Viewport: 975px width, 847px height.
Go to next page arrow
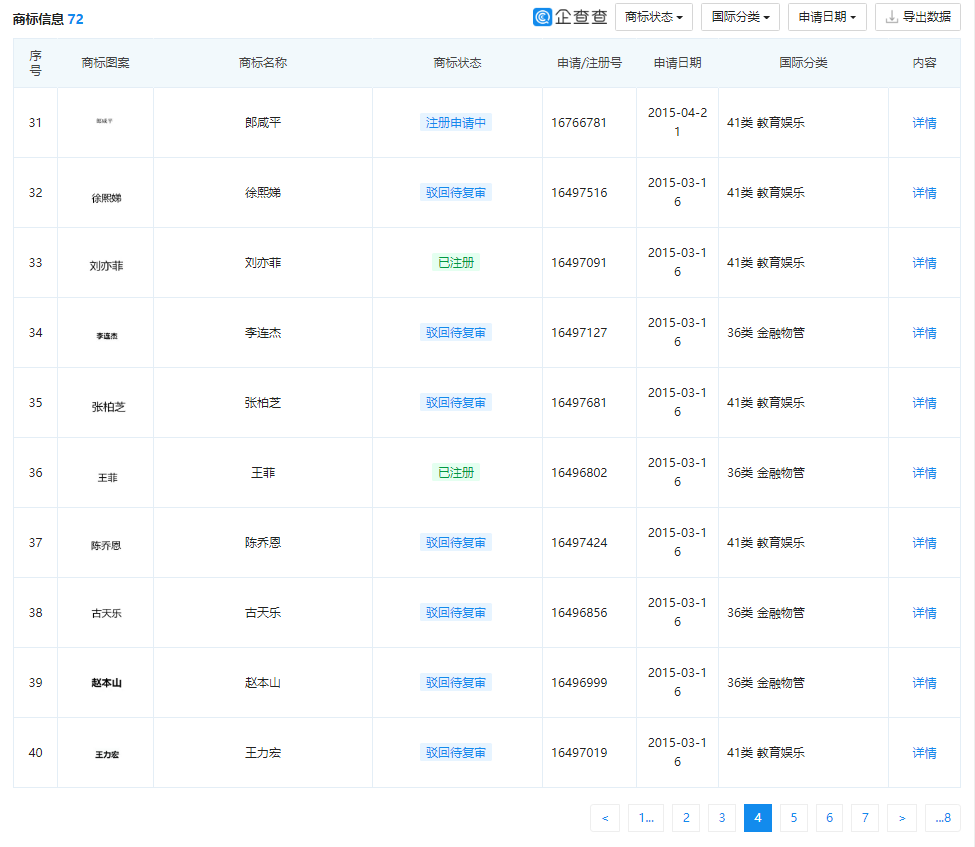tap(902, 818)
